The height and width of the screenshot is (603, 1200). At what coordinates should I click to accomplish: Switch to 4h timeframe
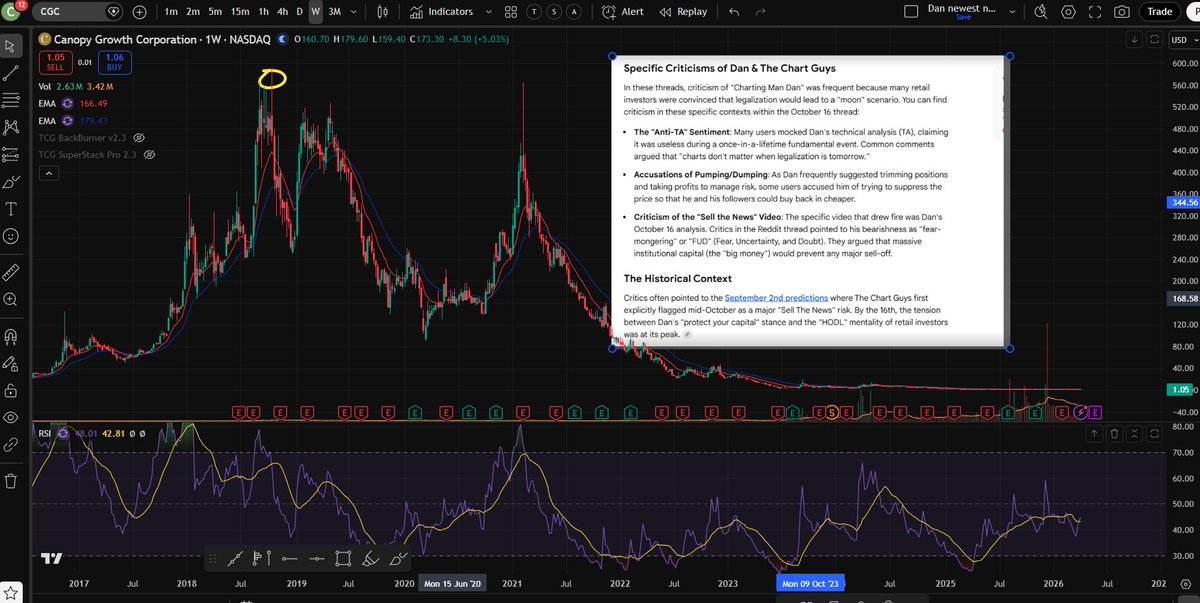coord(283,12)
